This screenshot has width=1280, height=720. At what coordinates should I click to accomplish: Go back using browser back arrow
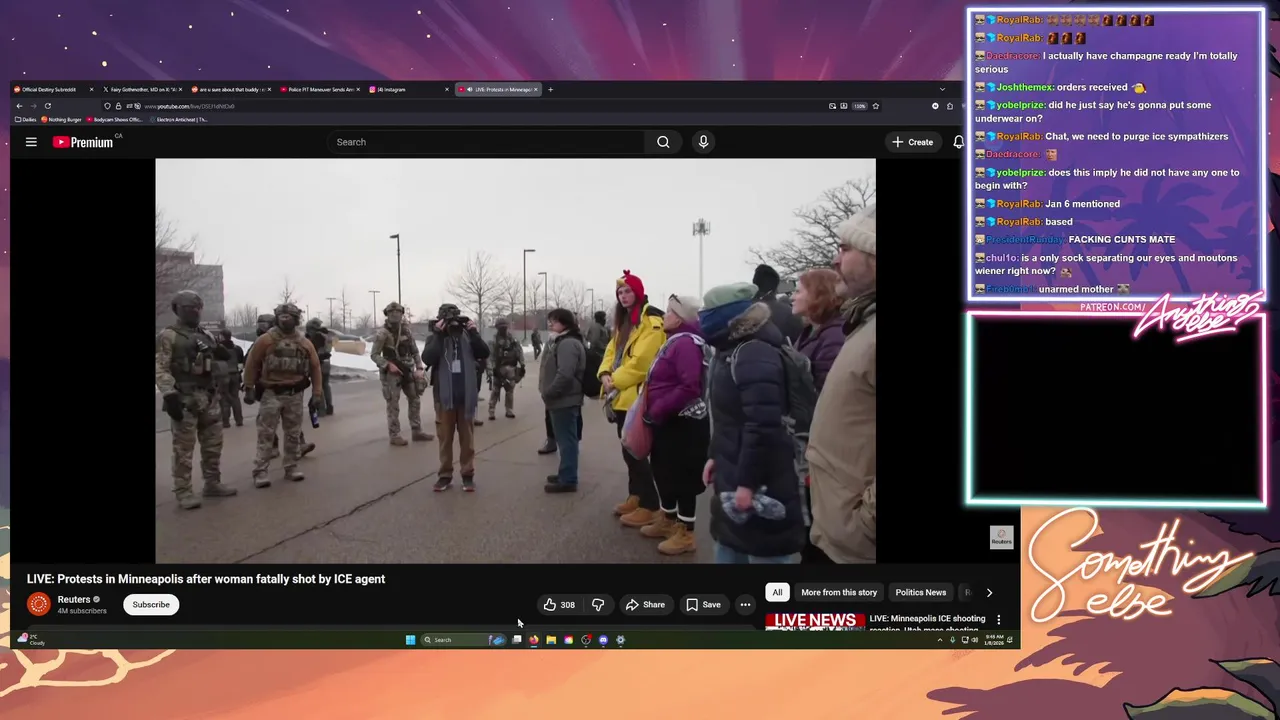point(19,106)
